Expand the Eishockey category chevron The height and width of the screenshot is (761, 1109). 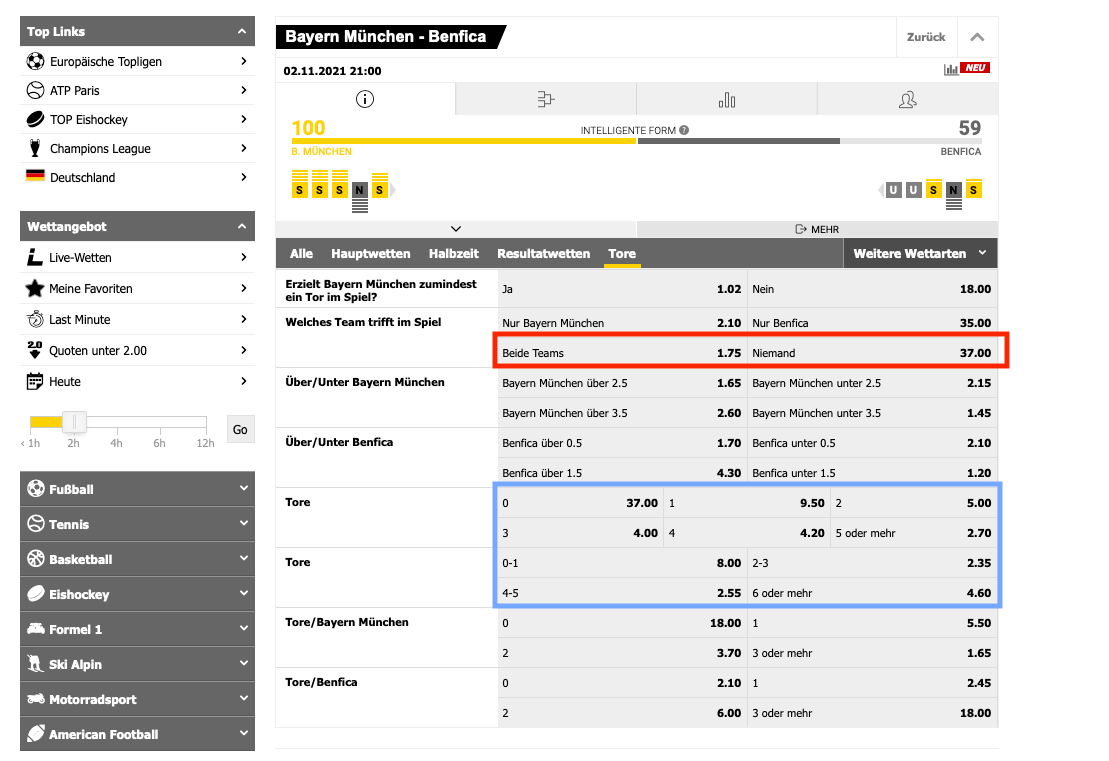click(244, 593)
